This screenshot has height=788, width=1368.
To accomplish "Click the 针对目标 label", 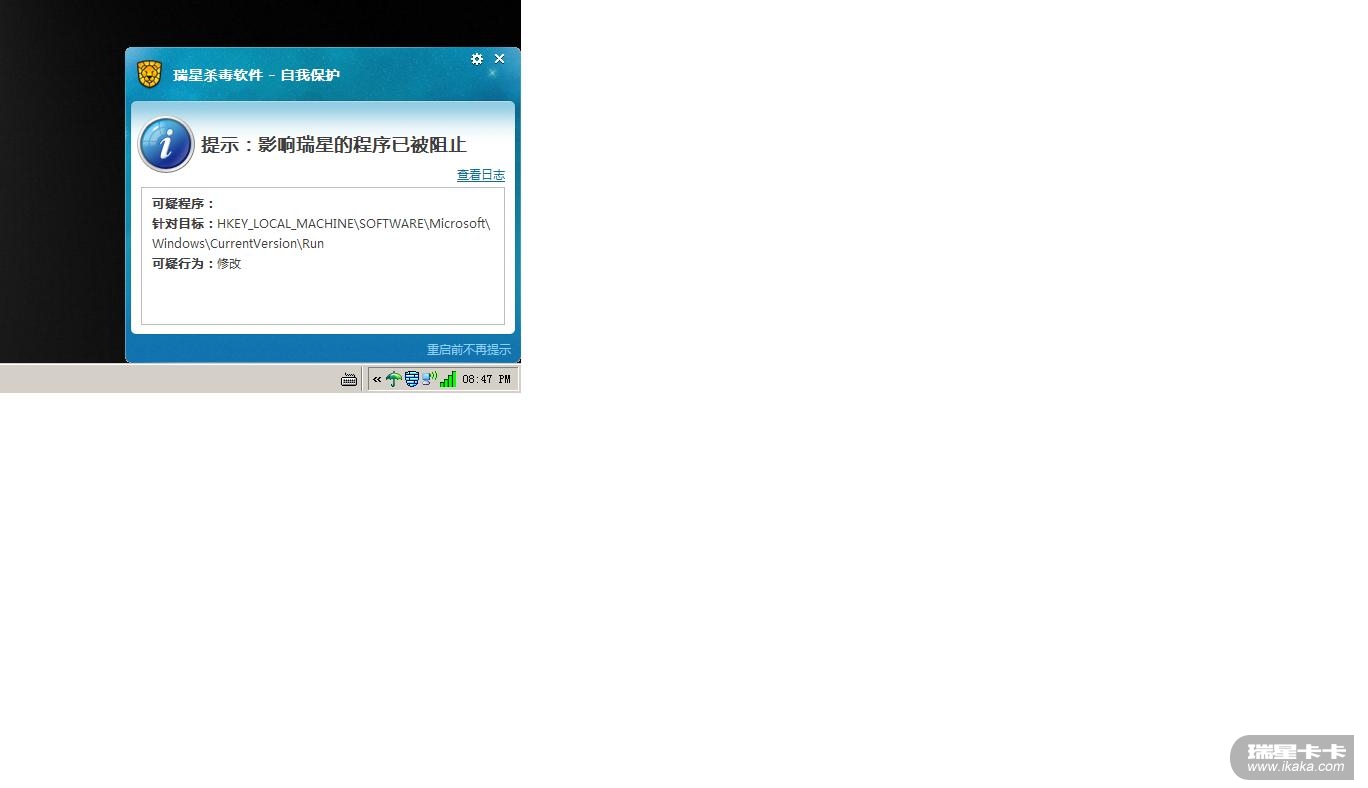I will (x=184, y=224).
